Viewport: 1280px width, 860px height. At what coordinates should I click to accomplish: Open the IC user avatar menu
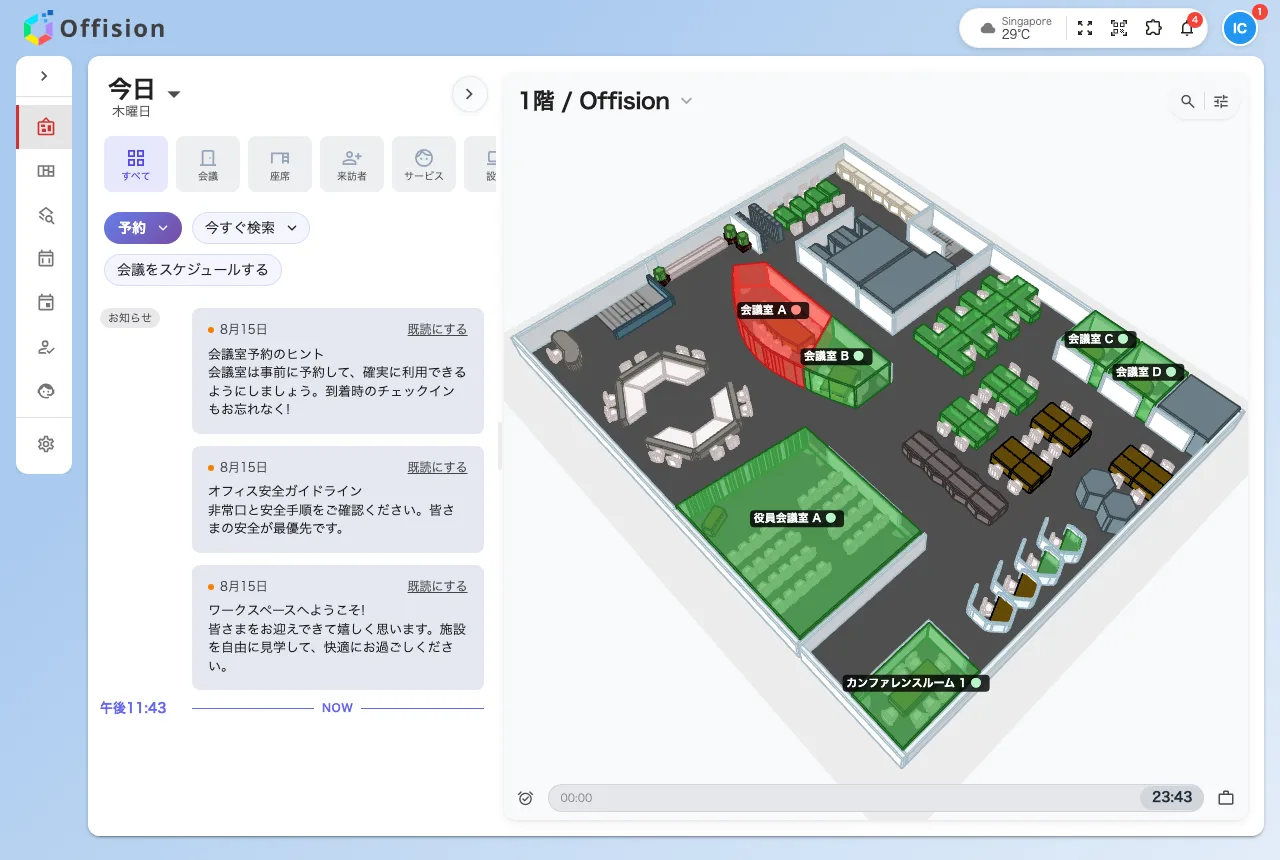tap(1240, 28)
